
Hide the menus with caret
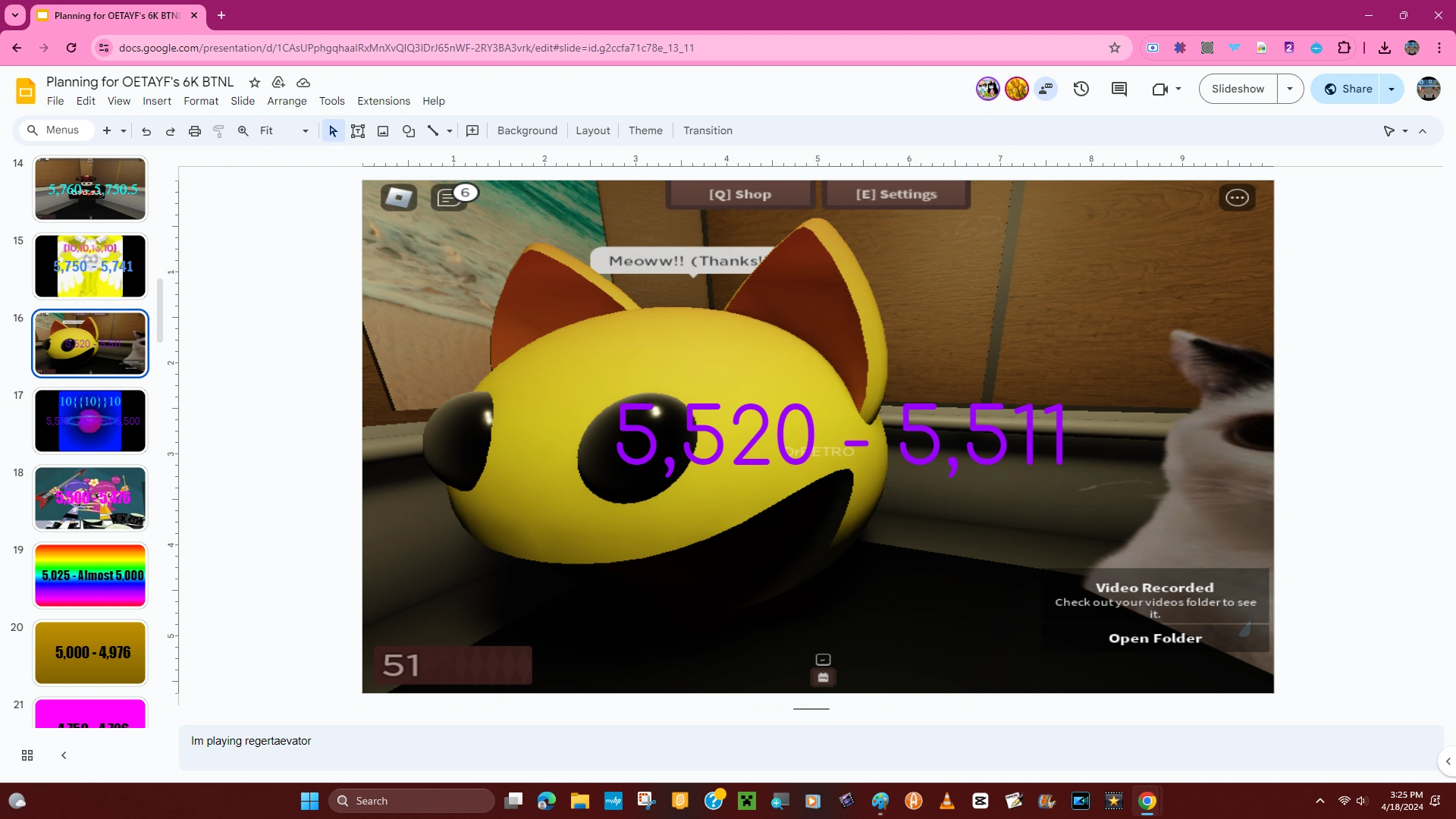(x=1423, y=131)
